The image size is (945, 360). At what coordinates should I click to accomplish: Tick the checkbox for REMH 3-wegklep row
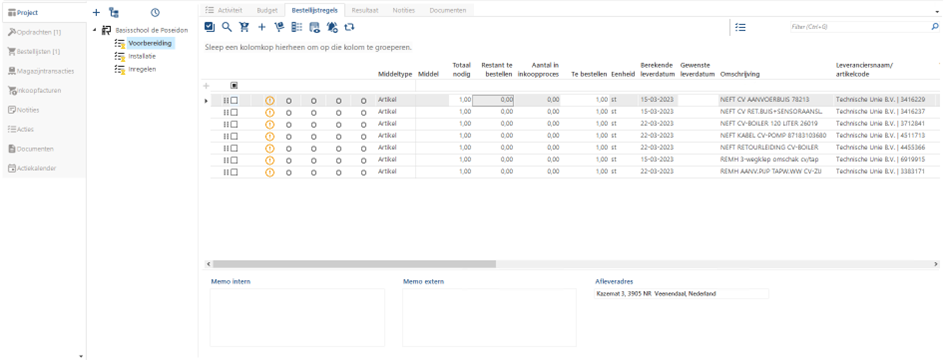click(x=234, y=160)
